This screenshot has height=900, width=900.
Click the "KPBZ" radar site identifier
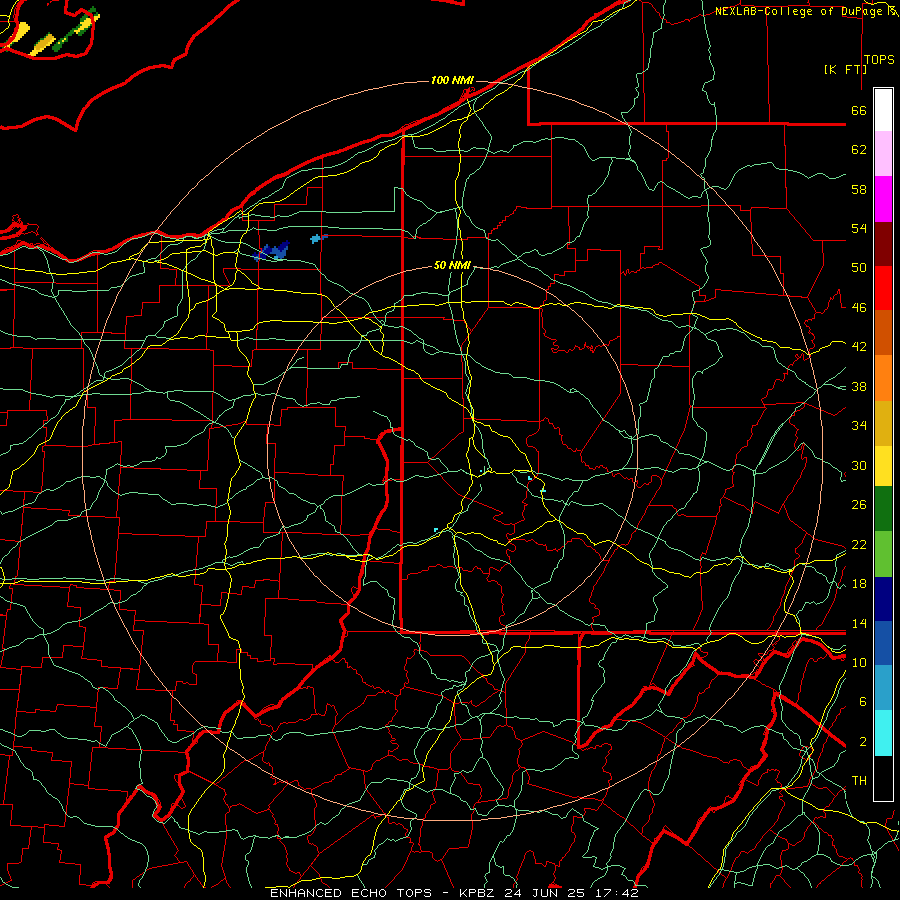(479, 893)
